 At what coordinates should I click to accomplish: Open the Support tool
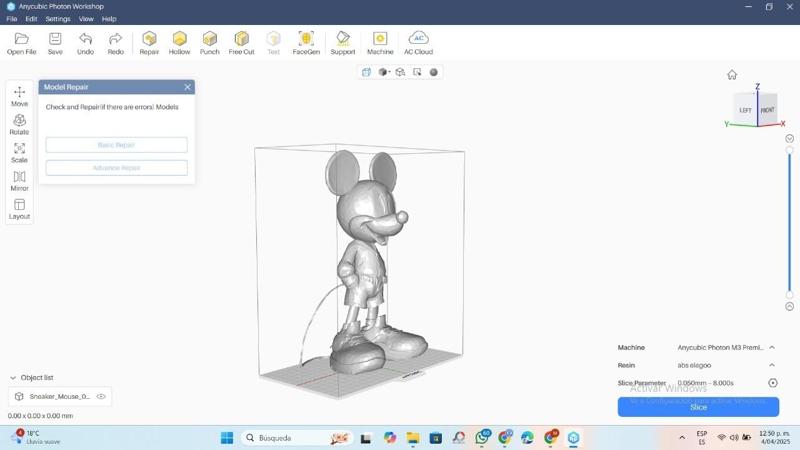click(x=343, y=43)
